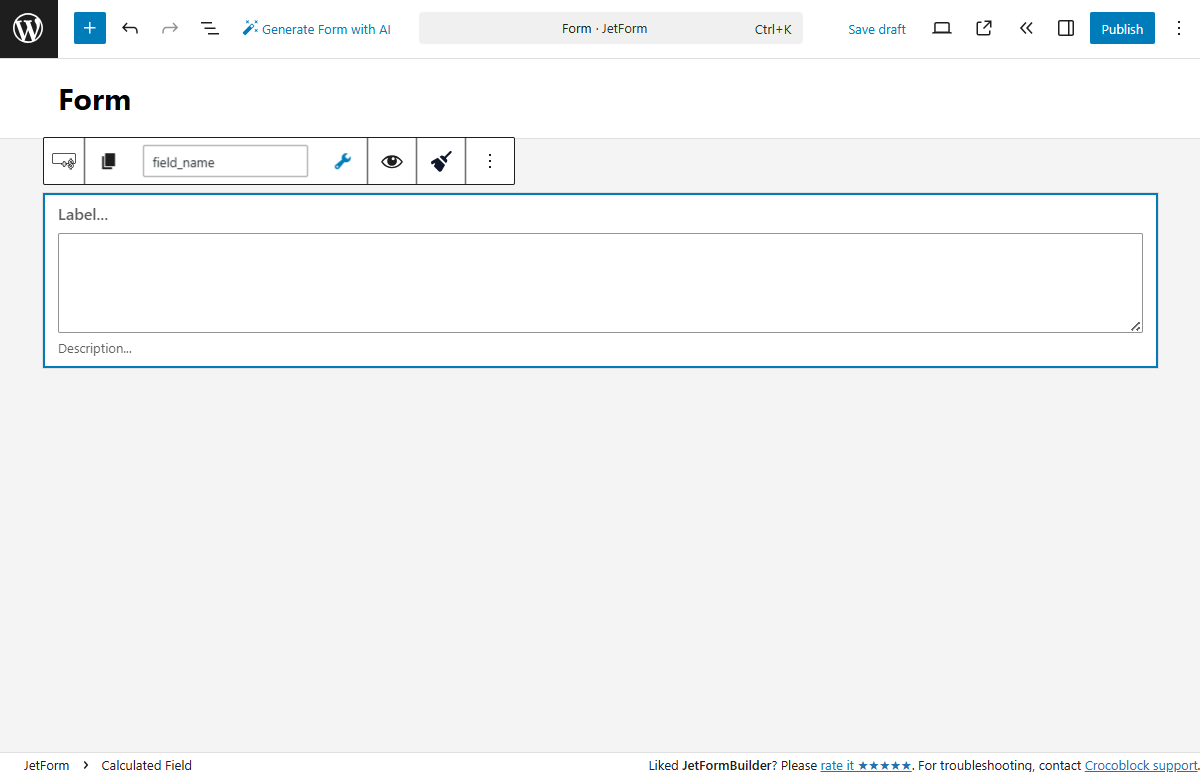Click inside the calculated field textarea

[x=600, y=283]
